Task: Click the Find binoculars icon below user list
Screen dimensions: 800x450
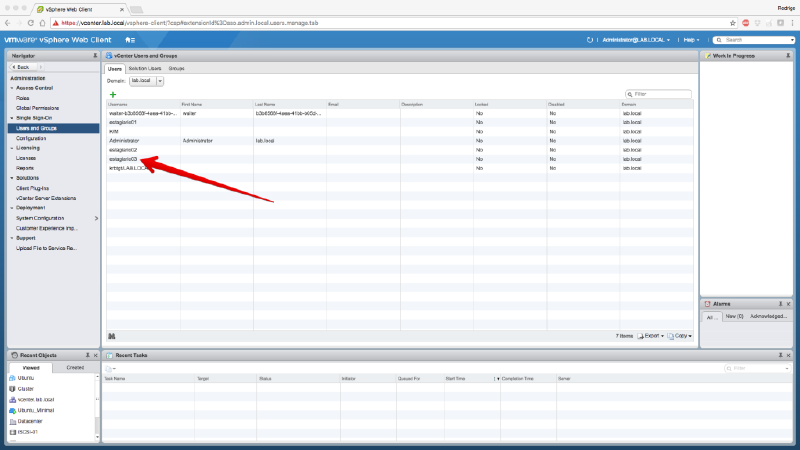Action: 112,335
